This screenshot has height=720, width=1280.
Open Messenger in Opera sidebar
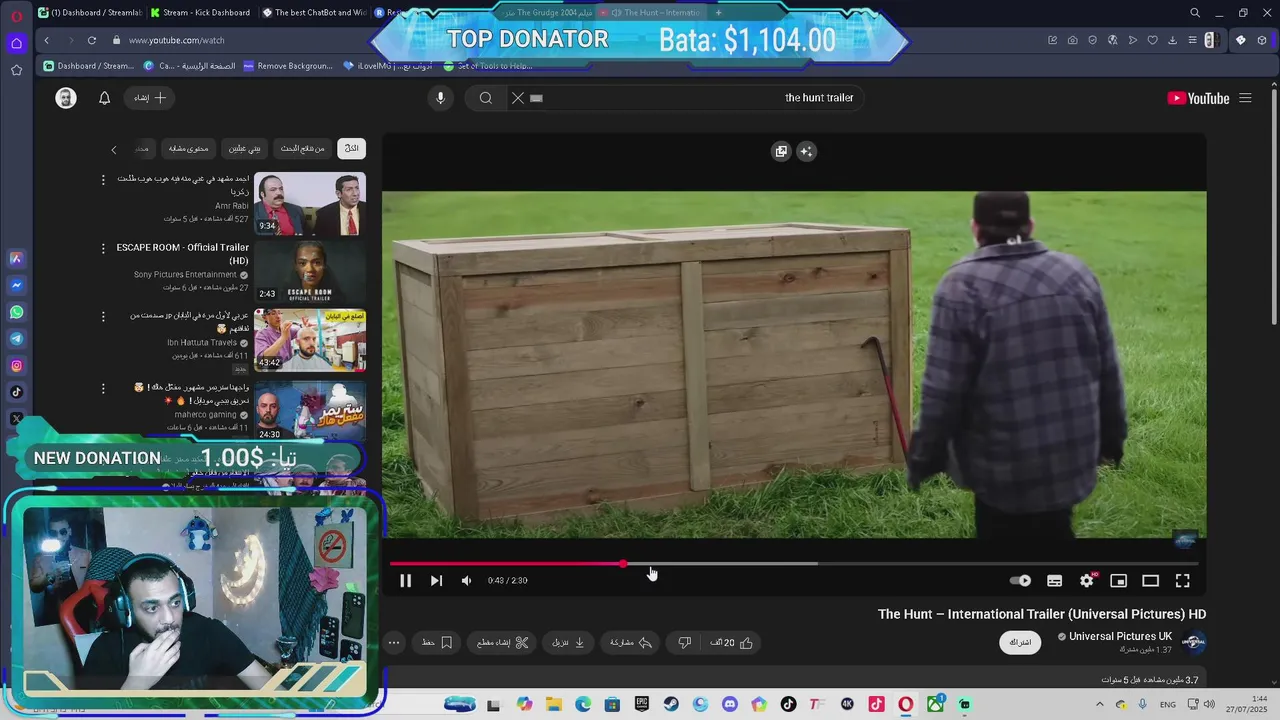coord(16,285)
